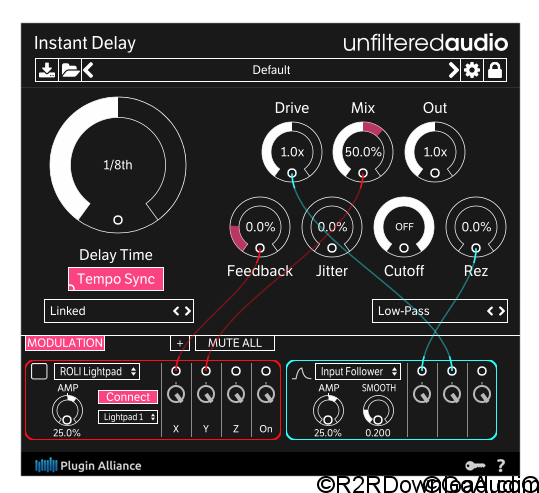This screenshot has width=539, height=493.
Task: Click the MUTE ALL button
Action: (x=235, y=343)
